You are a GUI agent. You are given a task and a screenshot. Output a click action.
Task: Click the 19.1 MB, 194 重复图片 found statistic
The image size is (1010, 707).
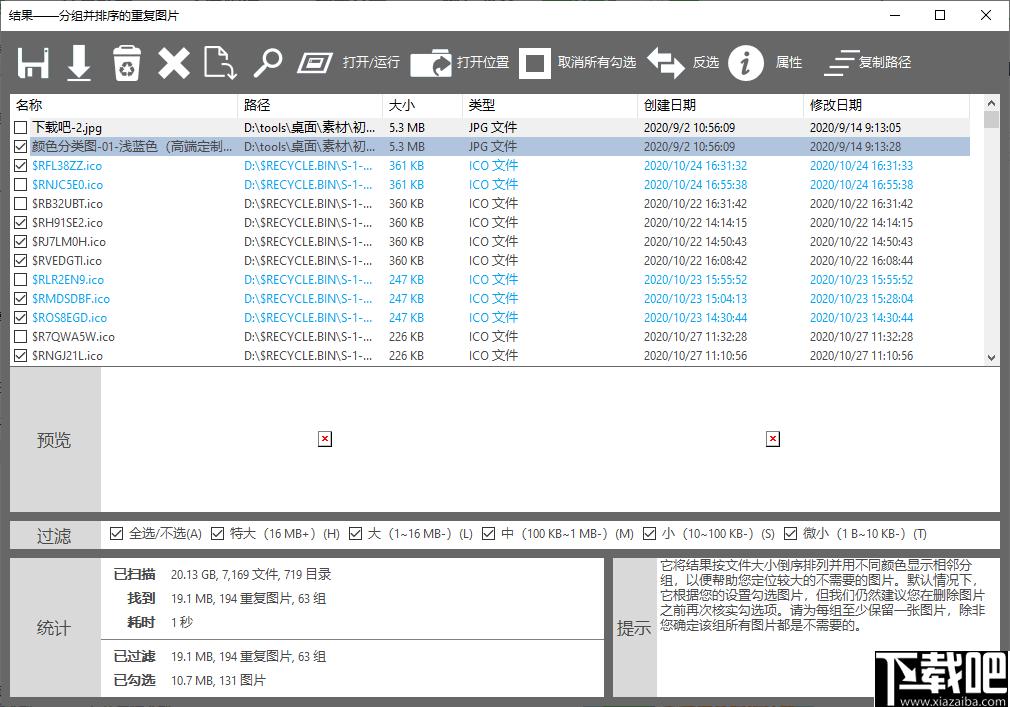click(x=248, y=598)
